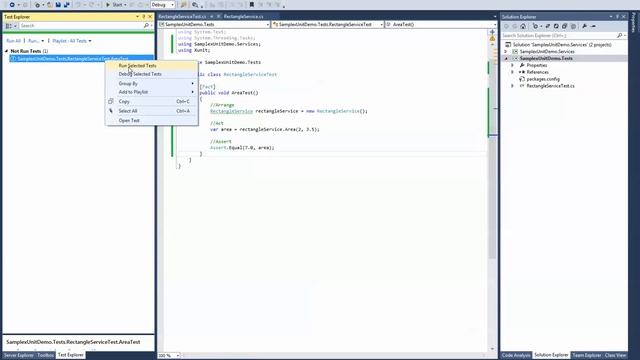The height and width of the screenshot is (360, 640).
Task: Click the Save icon in toolbar
Action: 58,5
